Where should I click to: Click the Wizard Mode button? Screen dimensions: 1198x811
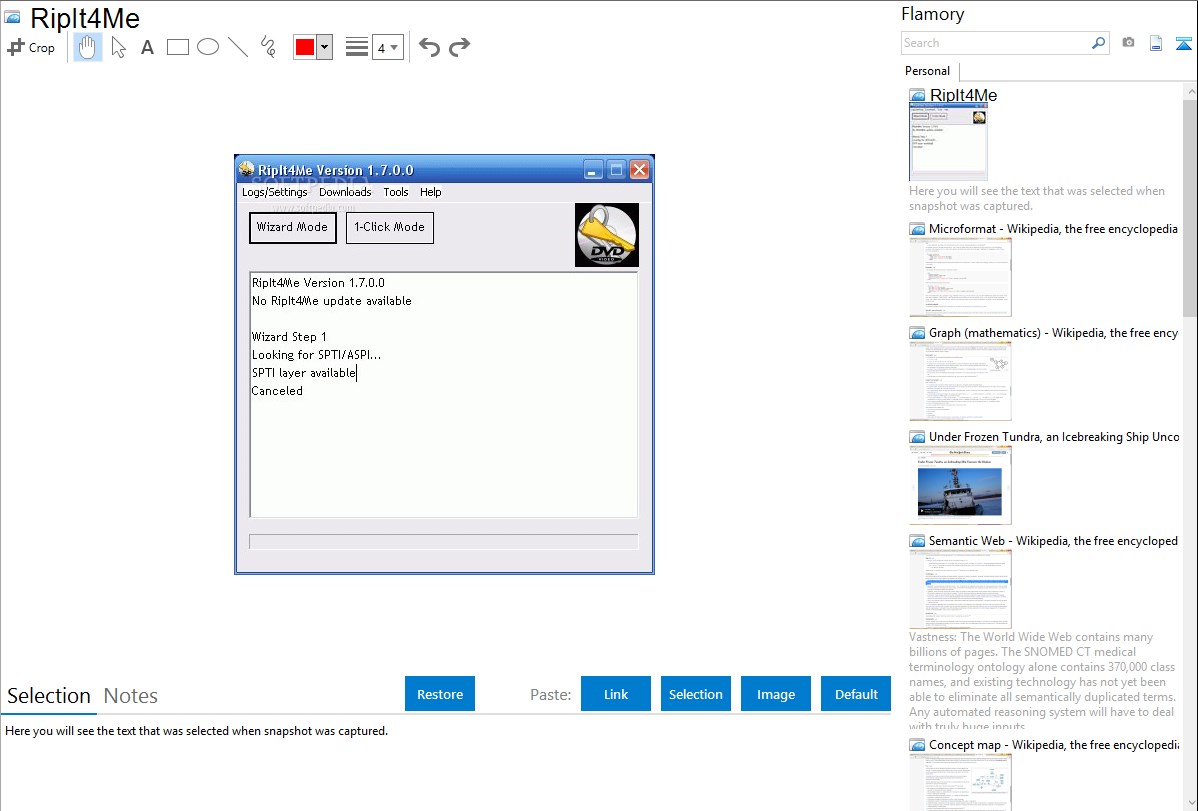(293, 228)
